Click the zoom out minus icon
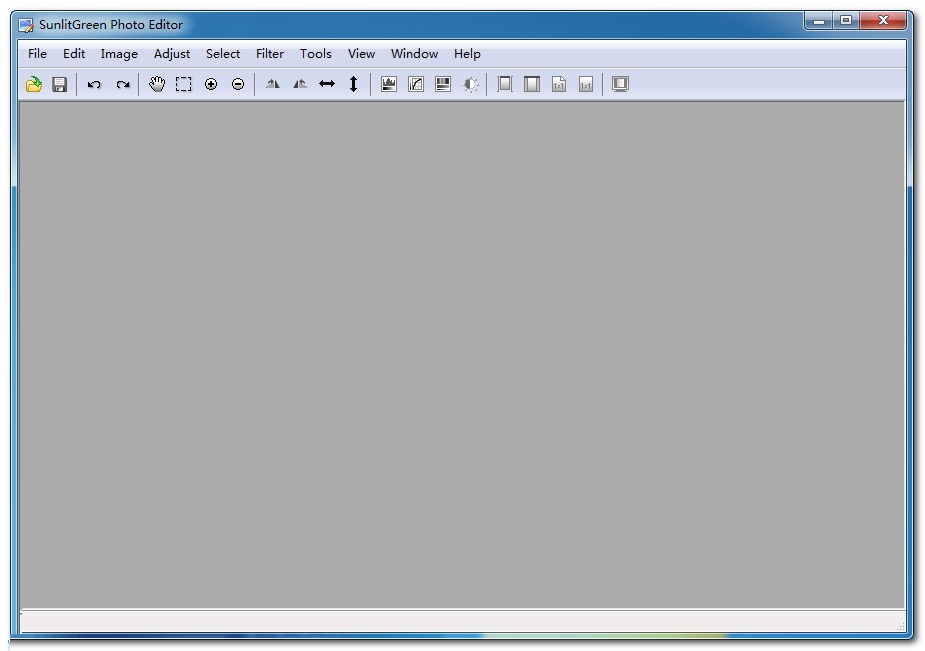 pos(238,85)
